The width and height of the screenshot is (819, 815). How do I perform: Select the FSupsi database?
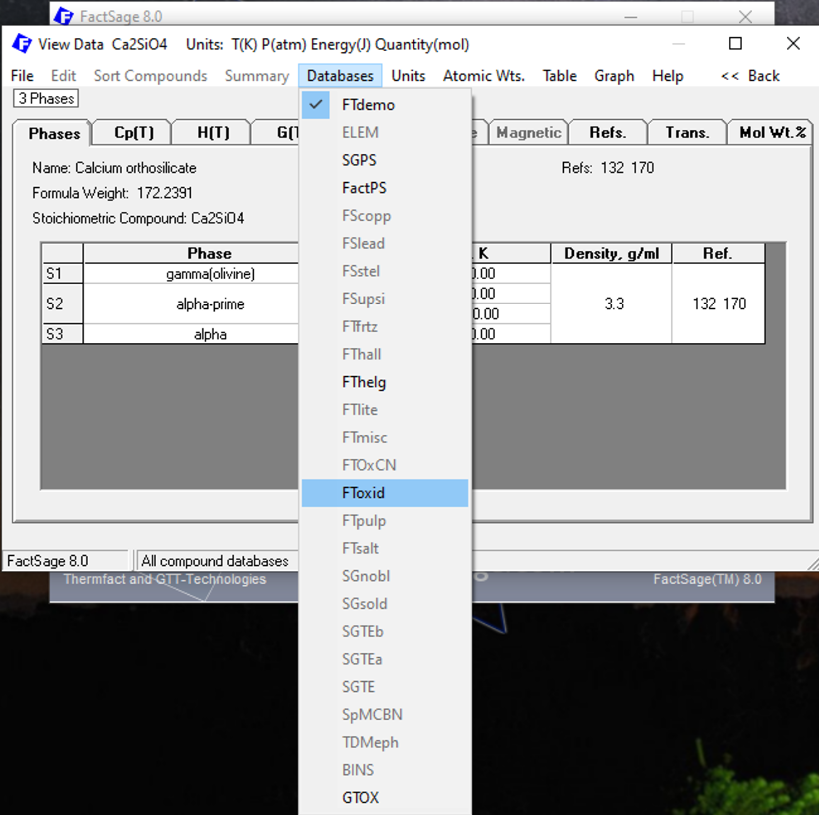click(x=385, y=299)
